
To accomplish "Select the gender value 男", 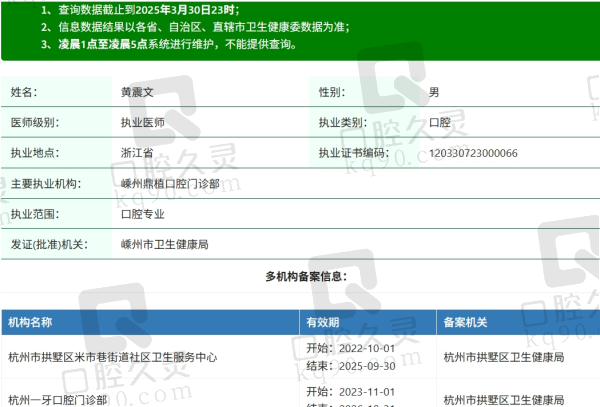I will click(434, 92).
